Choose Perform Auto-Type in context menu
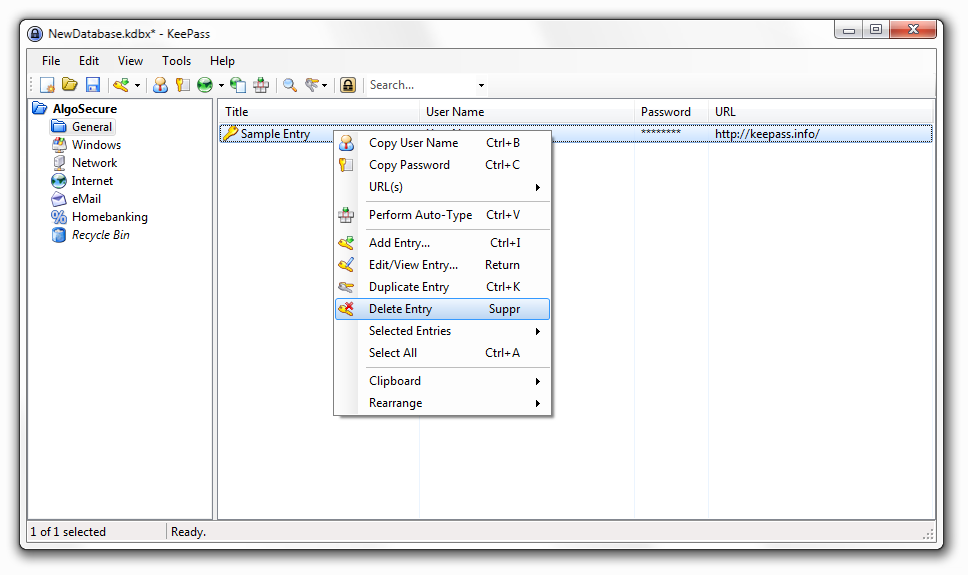 click(442, 215)
